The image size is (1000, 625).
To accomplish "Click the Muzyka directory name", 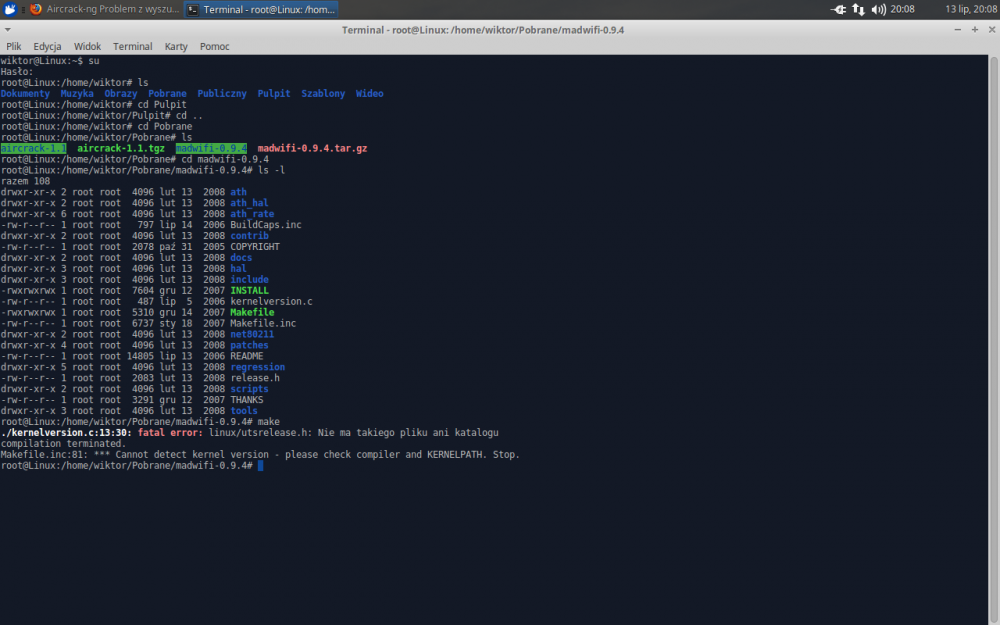I will coord(77,94).
